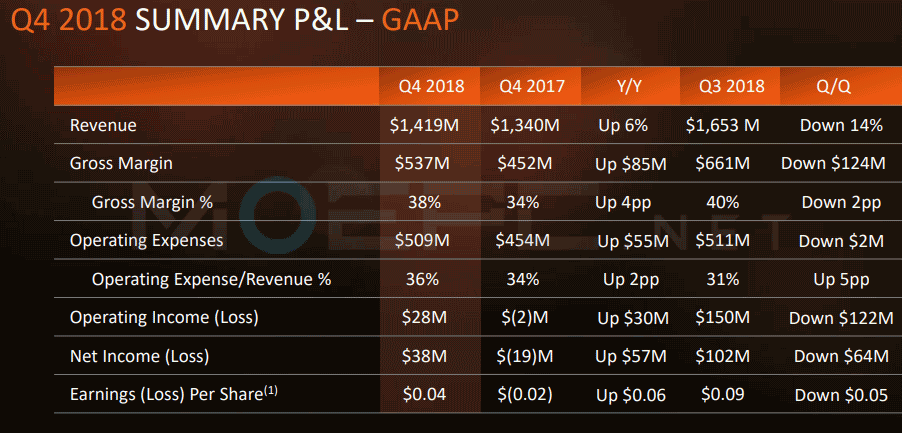902x433 pixels.
Task: Select the Q4 2017 revenue value '$1,340M'
Action: 525,125
